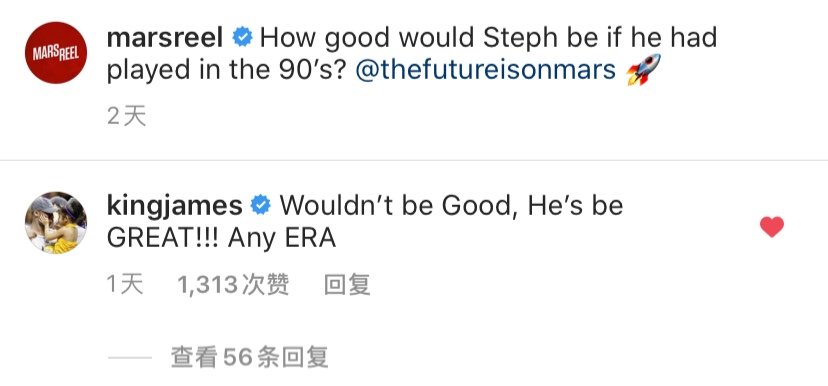
Task: Toggle the red heart like on the comment
Action: (771, 227)
